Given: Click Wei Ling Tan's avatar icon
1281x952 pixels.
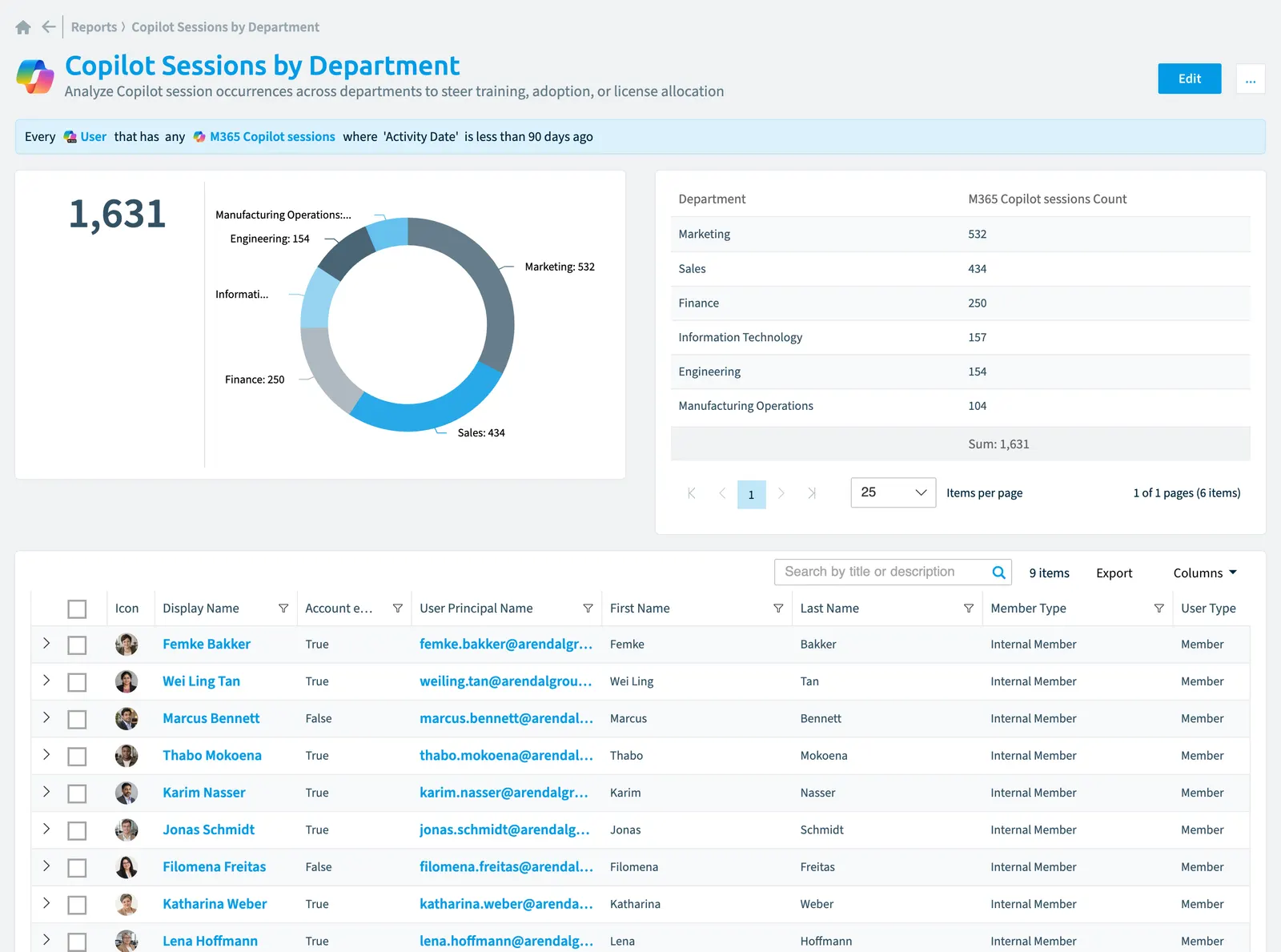Looking at the screenshot, I should [x=126, y=681].
